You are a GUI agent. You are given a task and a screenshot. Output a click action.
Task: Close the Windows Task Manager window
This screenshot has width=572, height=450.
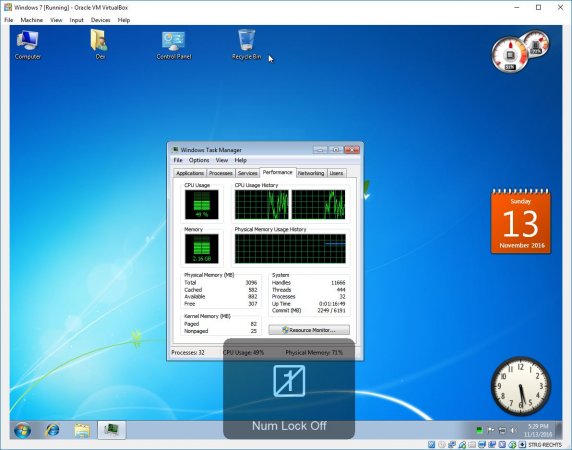point(352,150)
